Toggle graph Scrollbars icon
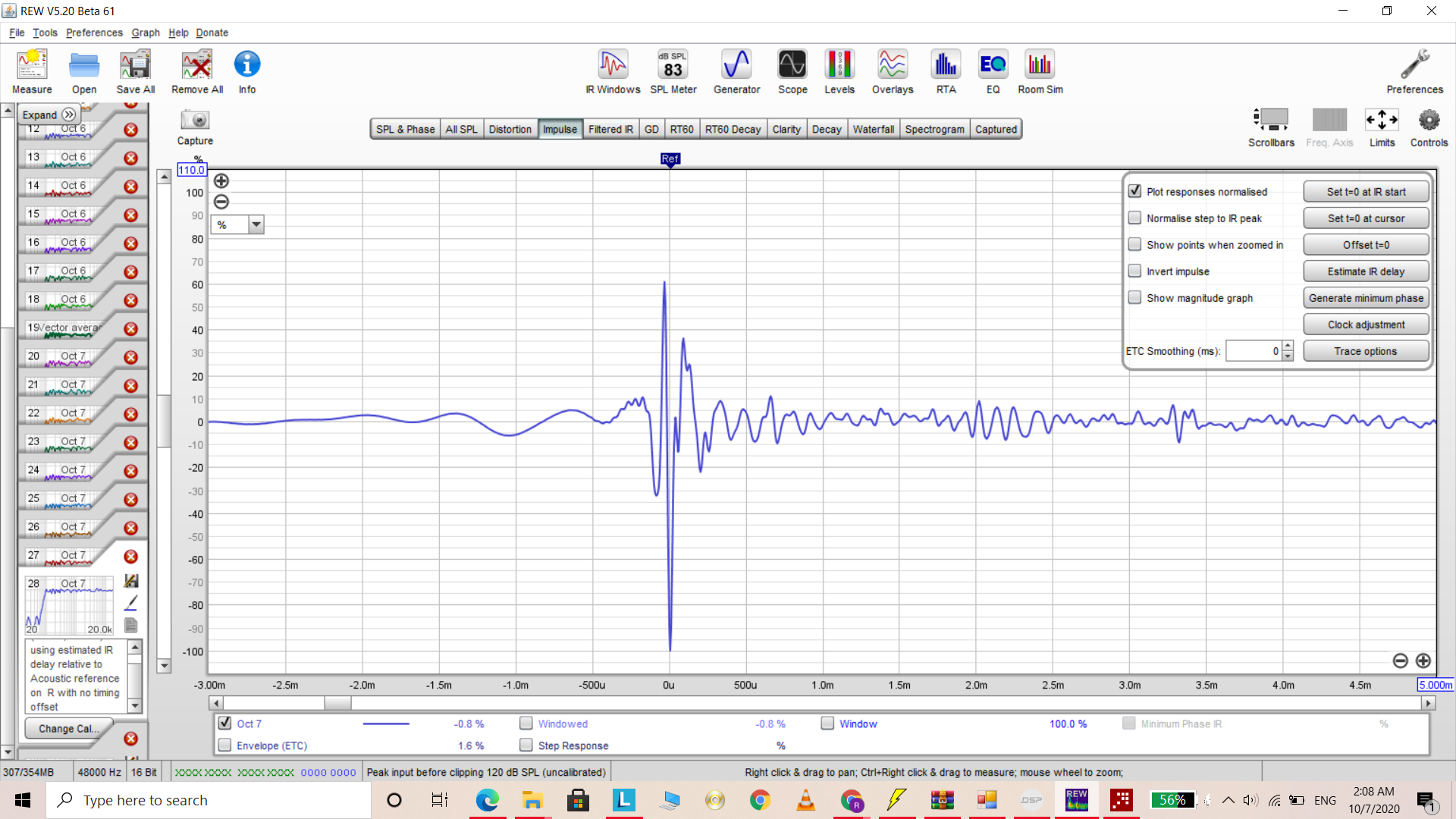Image resolution: width=1456 pixels, height=819 pixels. [x=1271, y=127]
